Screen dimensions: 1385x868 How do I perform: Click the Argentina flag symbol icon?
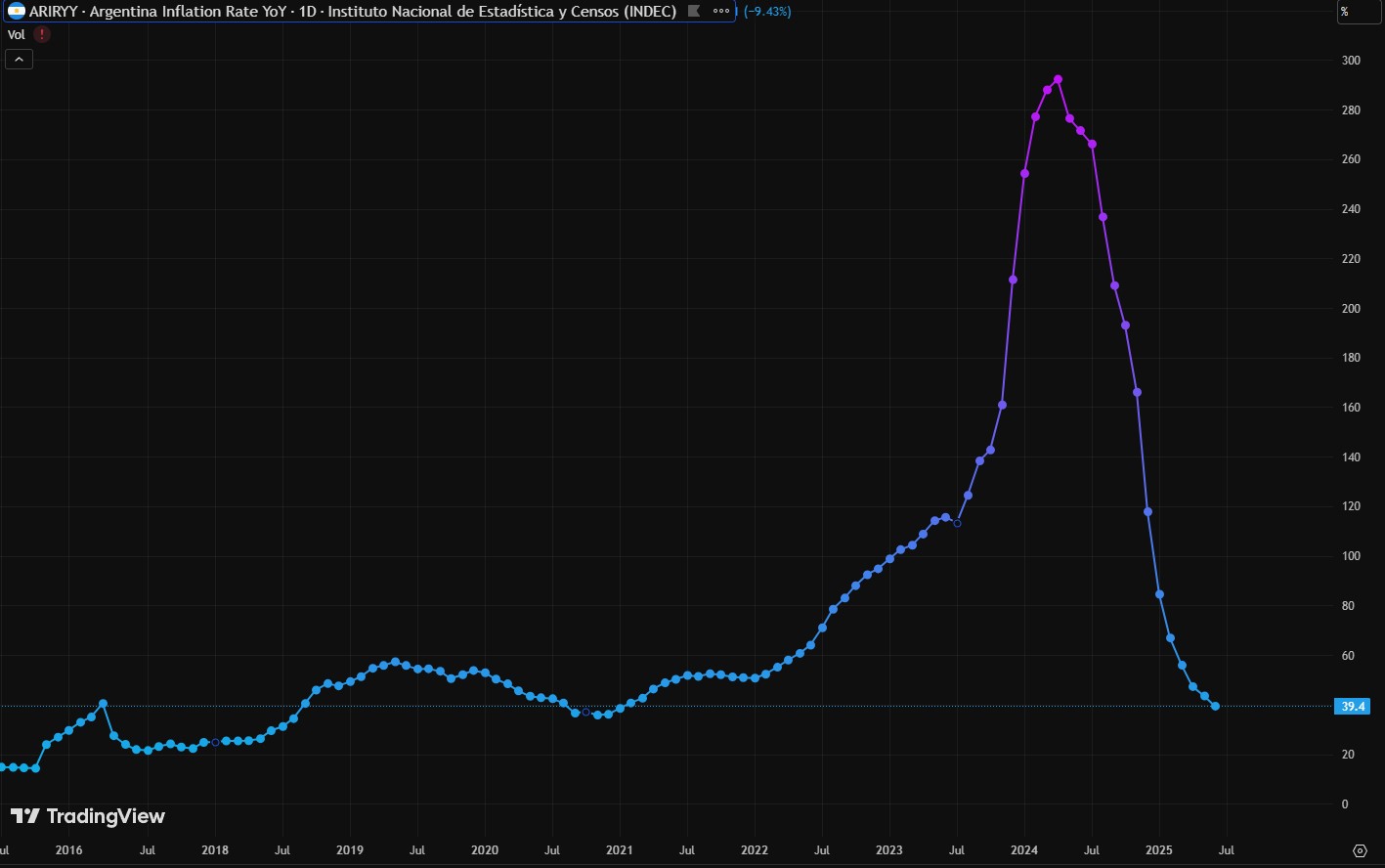click(17, 12)
